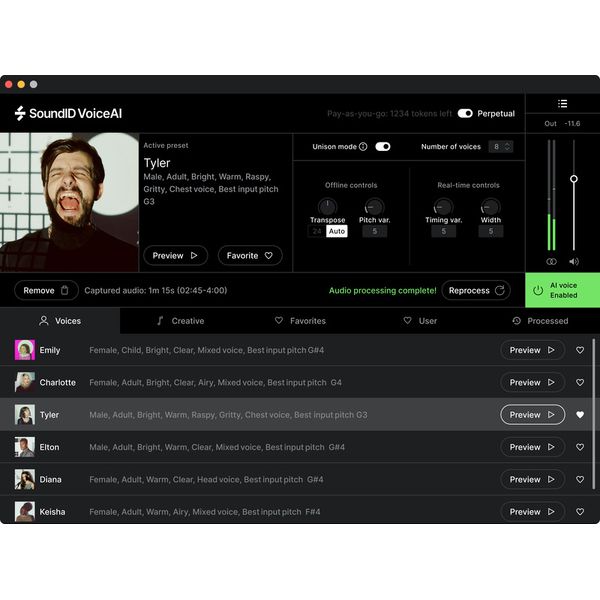Click the Transpose value field showing 24
Screen dimensions: 600x600
317,231
